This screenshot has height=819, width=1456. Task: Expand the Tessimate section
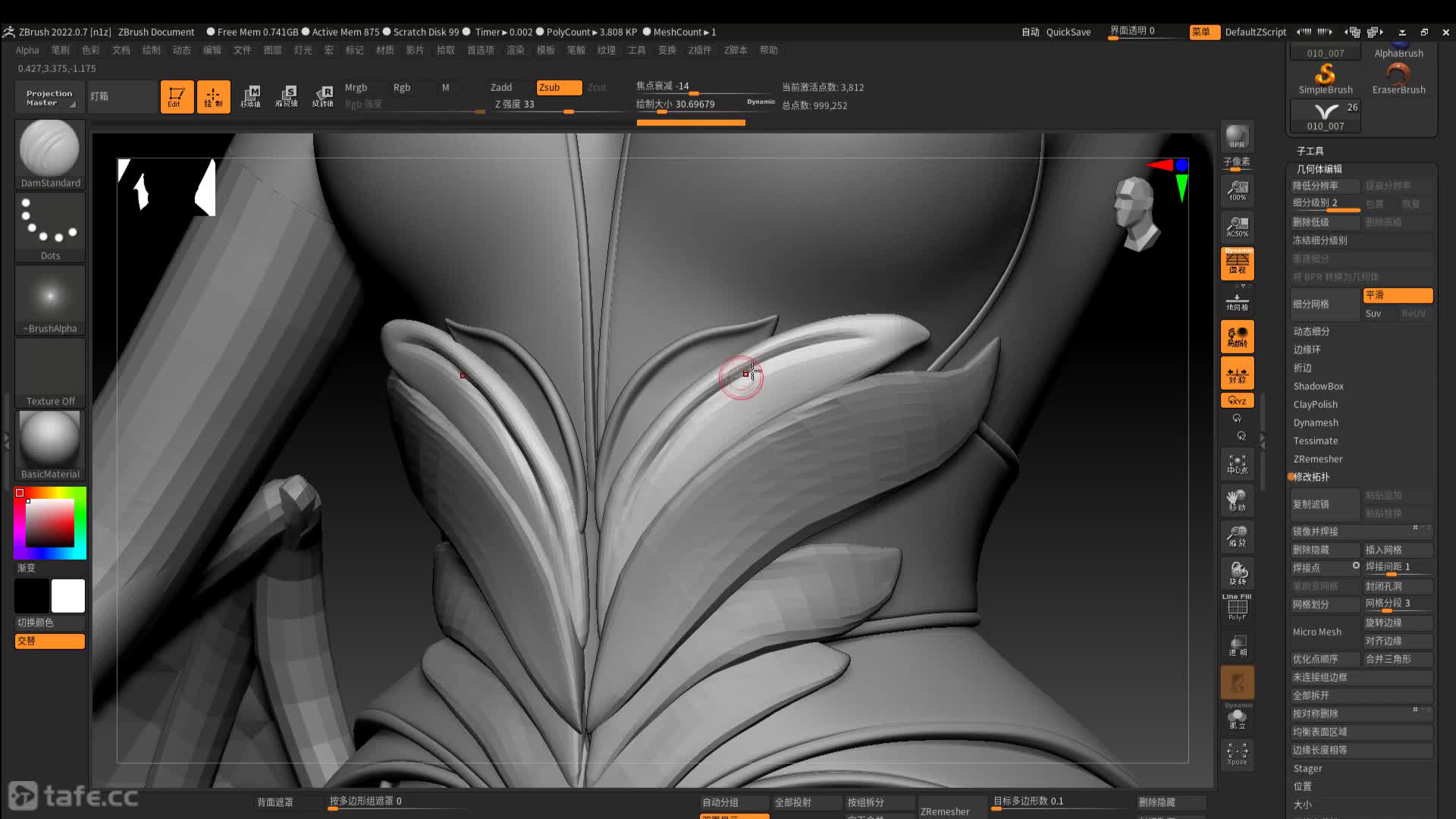tap(1316, 441)
